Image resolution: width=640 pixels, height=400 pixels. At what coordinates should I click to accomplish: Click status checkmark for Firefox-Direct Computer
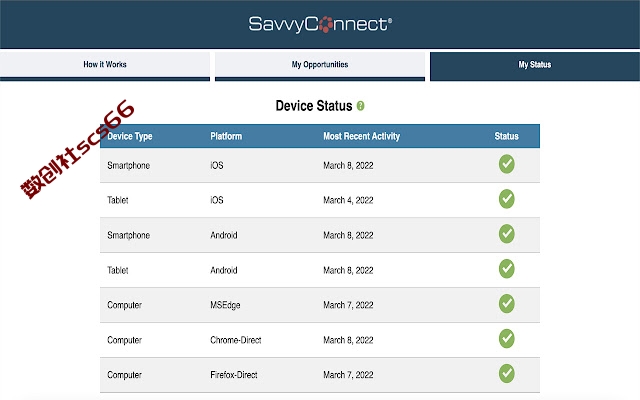[507, 373]
